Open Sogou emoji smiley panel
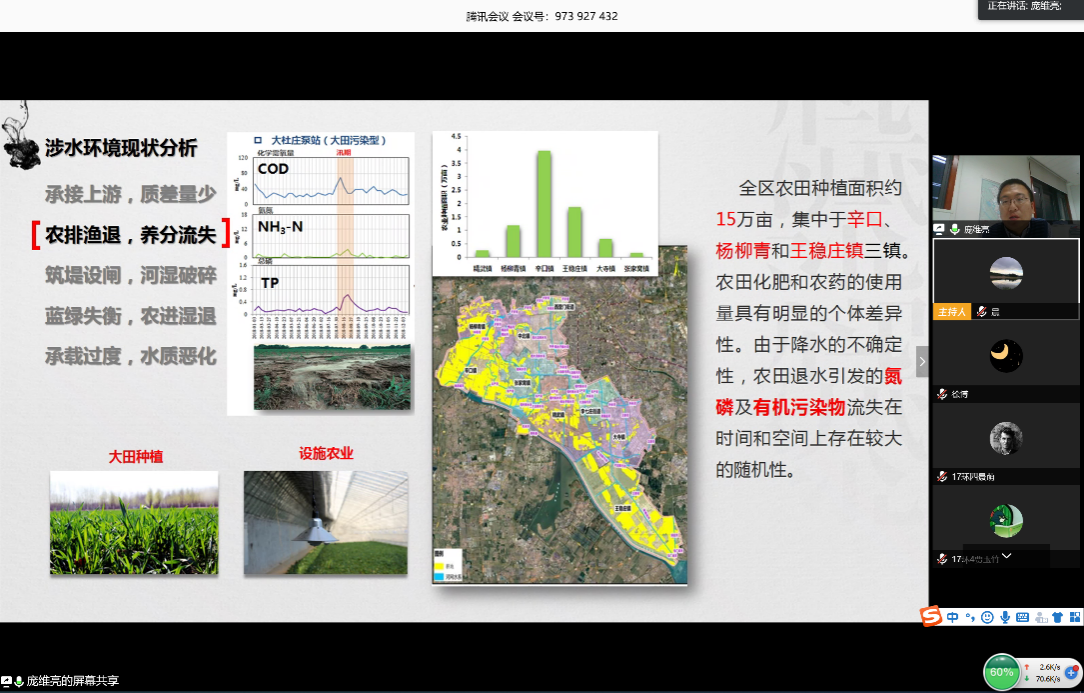The image size is (1084, 693). pyautogui.click(x=987, y=617)
